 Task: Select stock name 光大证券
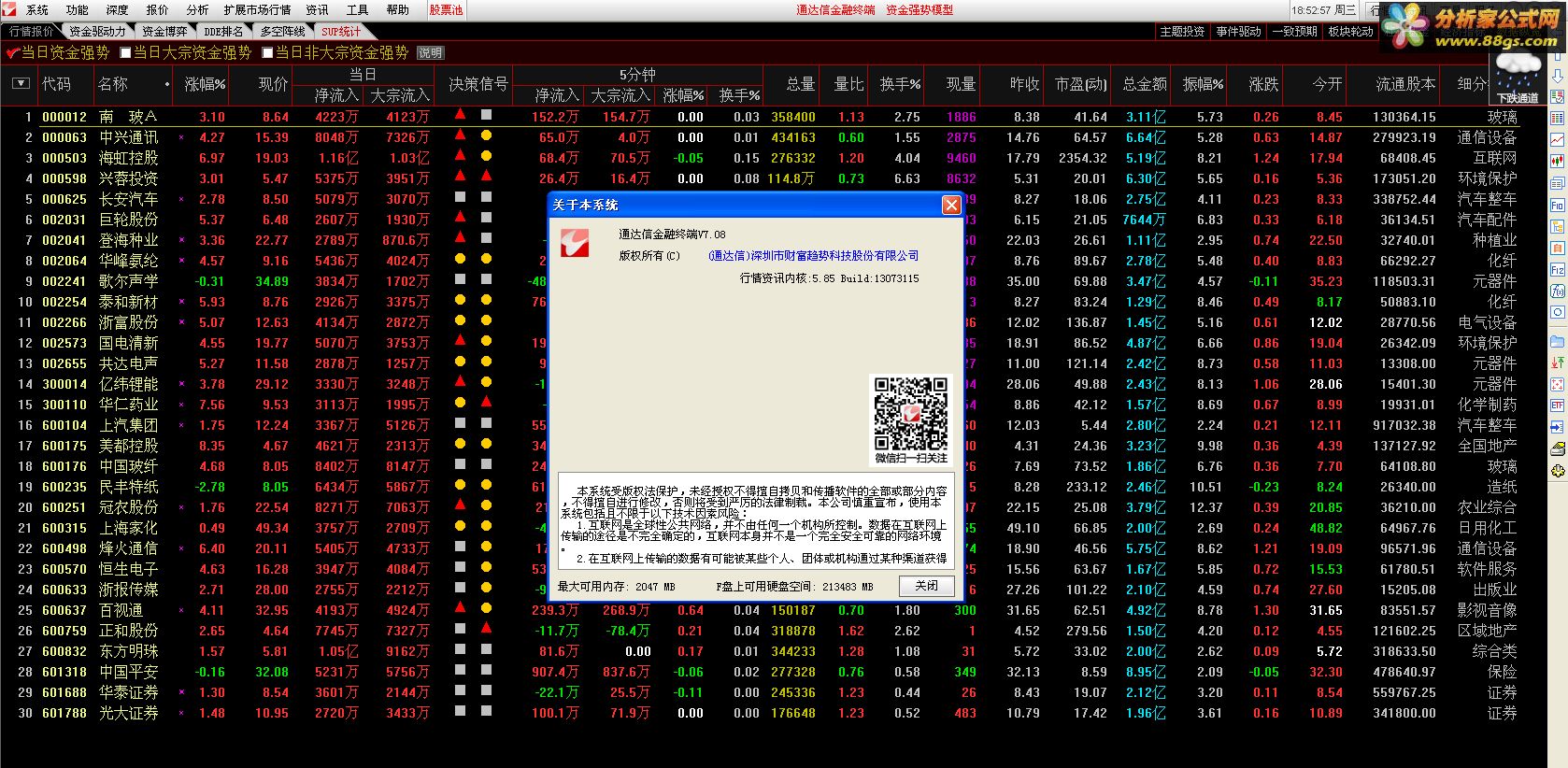coord(129,713)
